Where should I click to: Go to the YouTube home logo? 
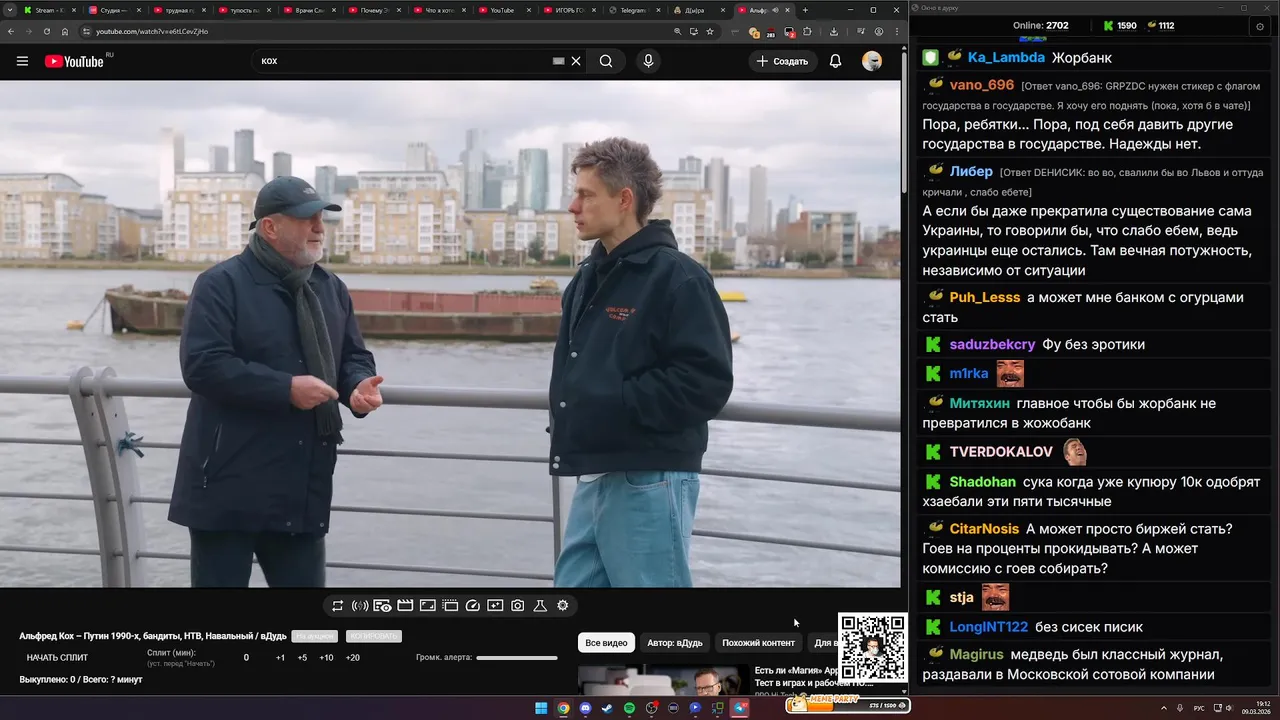tap(74, 61)
